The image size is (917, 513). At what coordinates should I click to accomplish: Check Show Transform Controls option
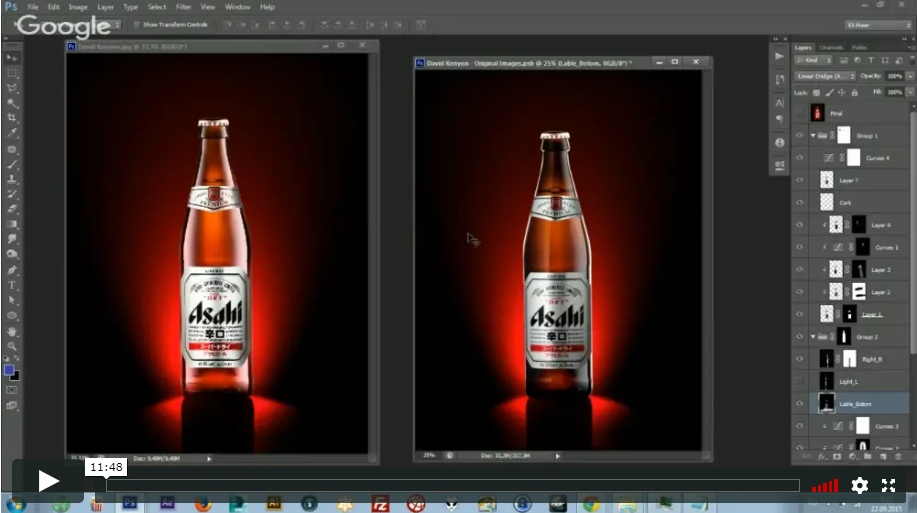(136, 25)
